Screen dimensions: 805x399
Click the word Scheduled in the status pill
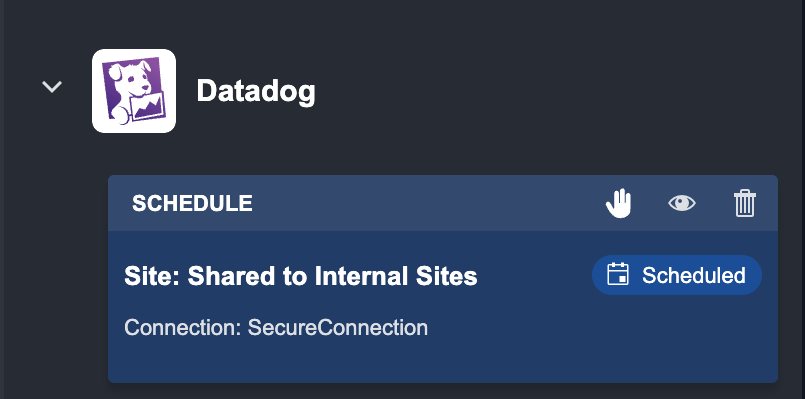694,275
